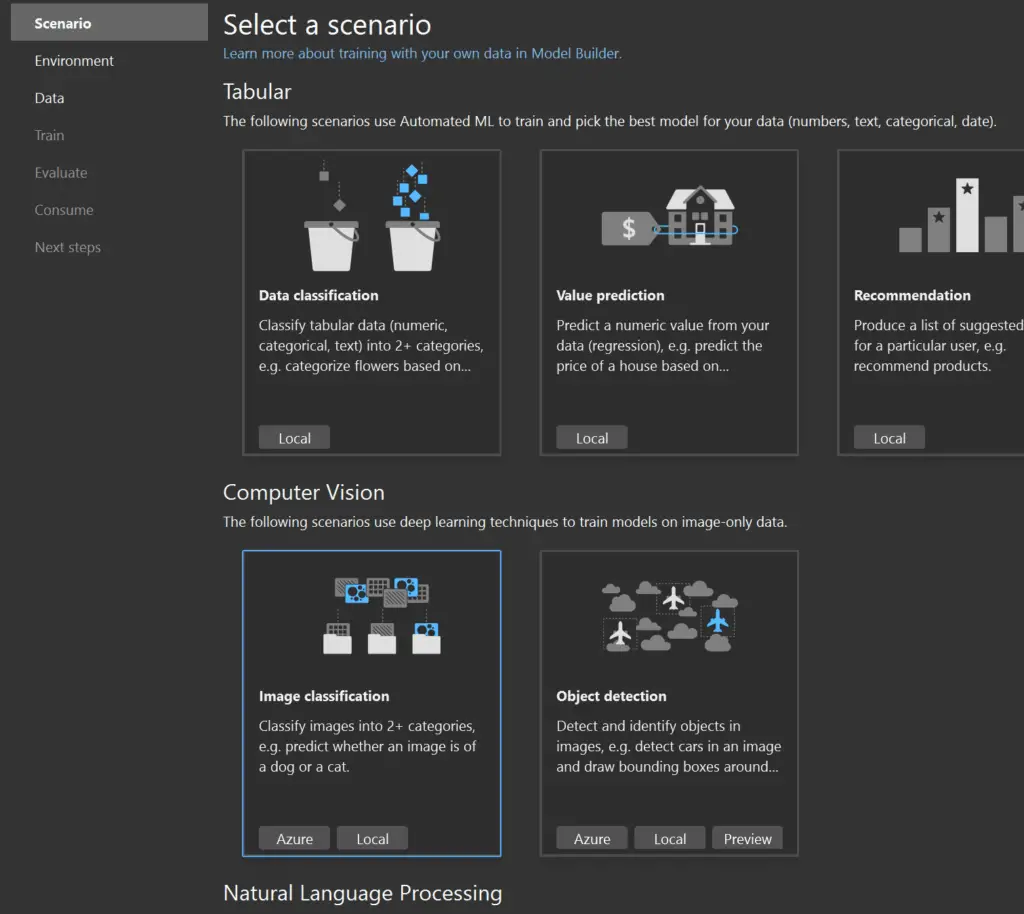The image size is (1024, 914).
Task: Click Local under Object detection
Action: (x=669, y=838)
